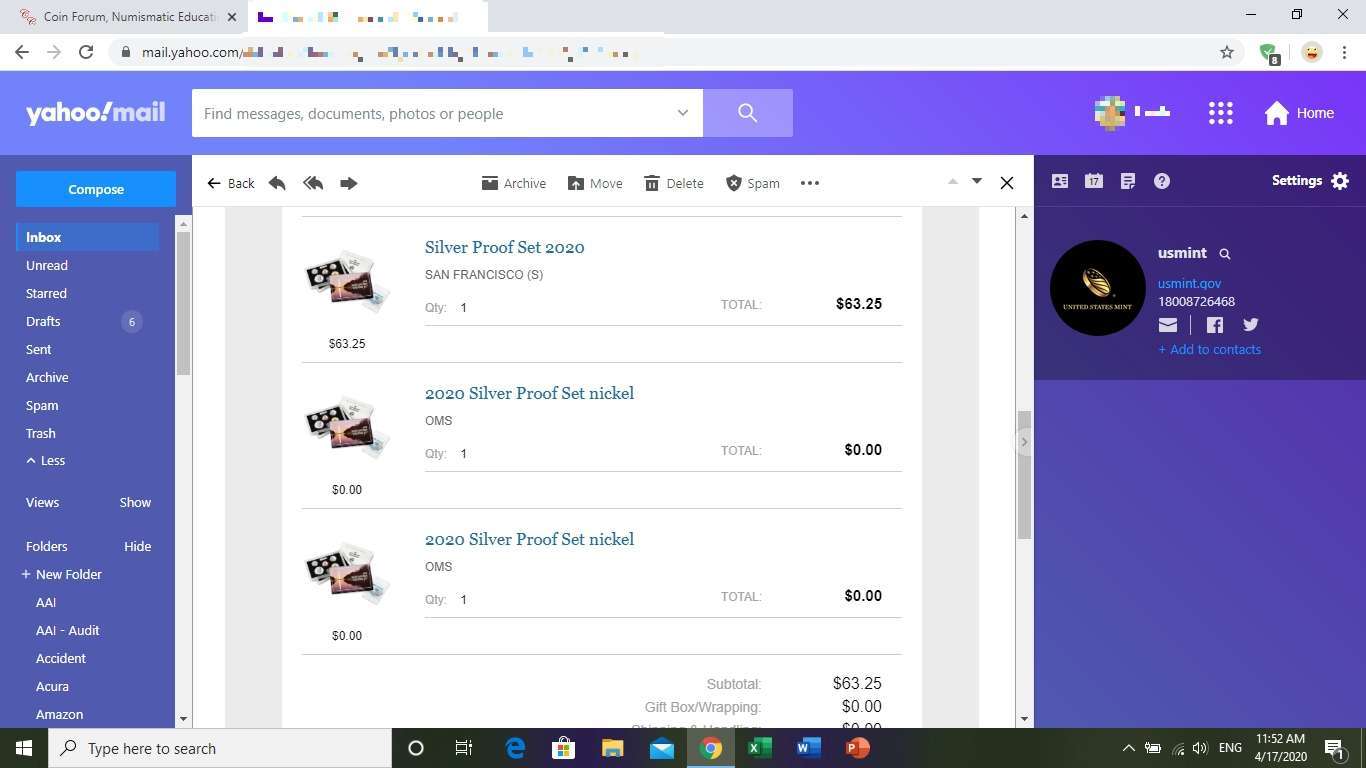Open usmint Facebook icon

[x=1215, y=325]
